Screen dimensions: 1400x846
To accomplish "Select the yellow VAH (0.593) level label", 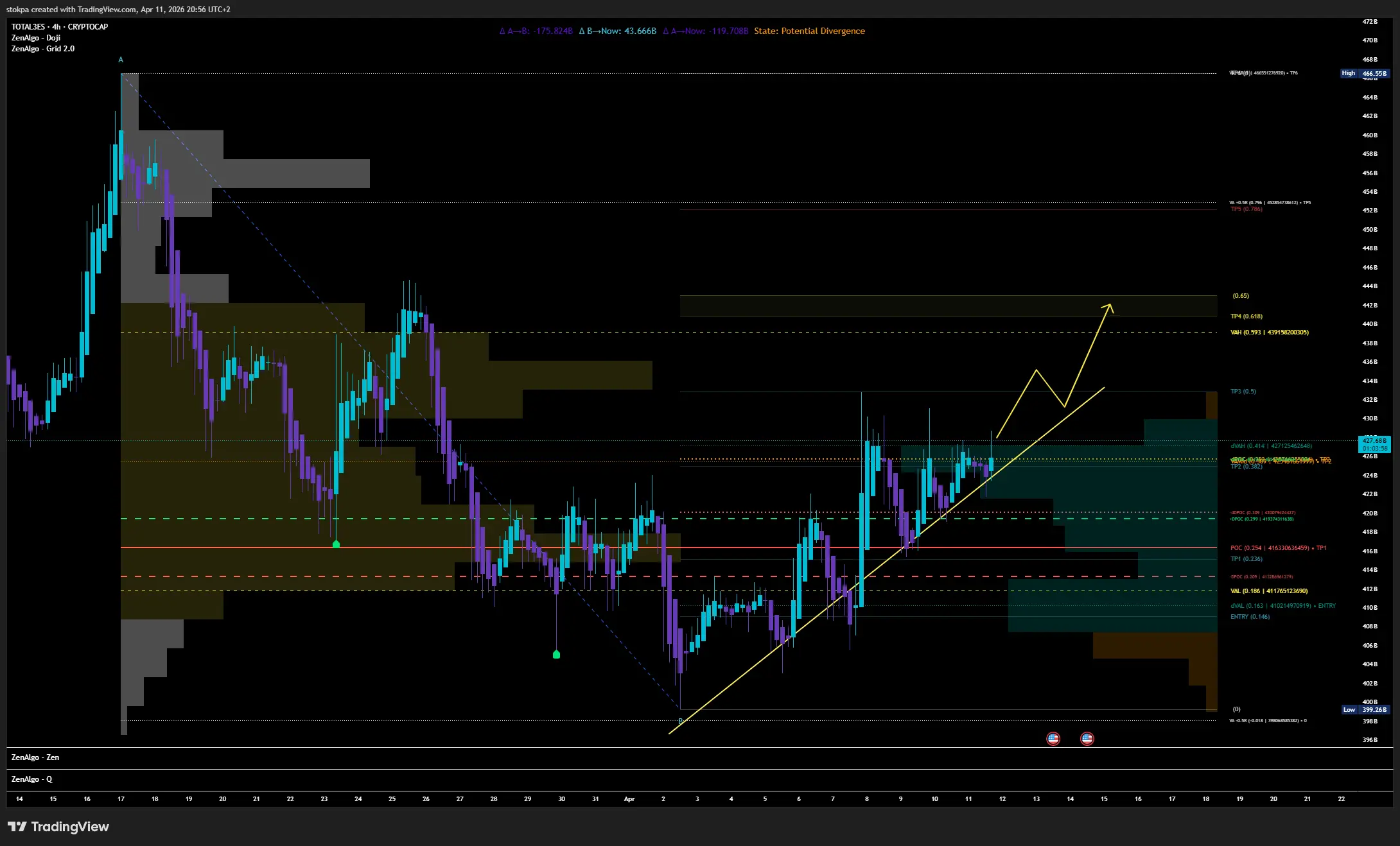I will [1269, 332].
